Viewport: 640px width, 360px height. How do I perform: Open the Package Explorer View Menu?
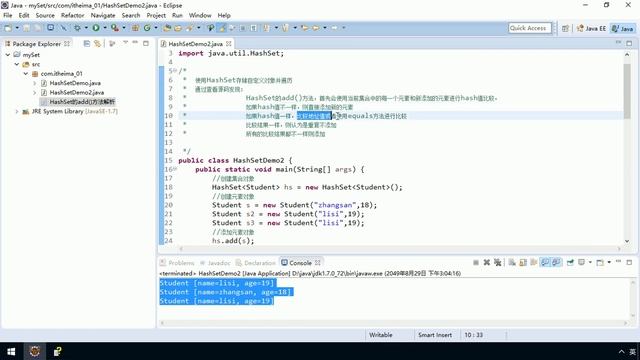click(125, 43)
